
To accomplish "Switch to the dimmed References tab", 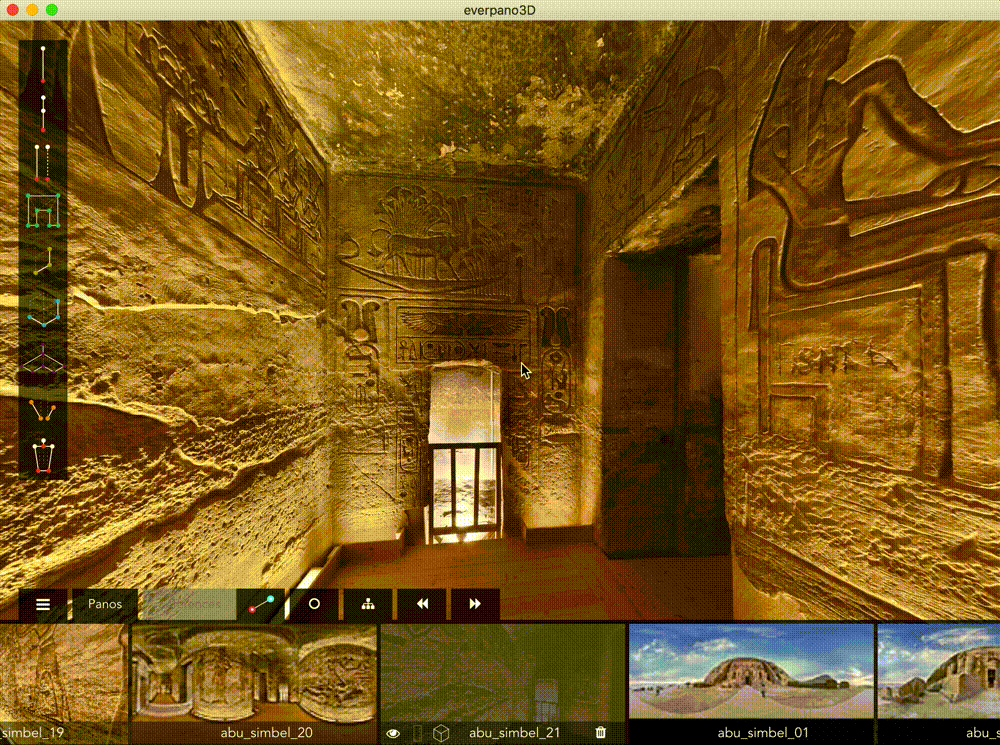I will coord(188,605).
